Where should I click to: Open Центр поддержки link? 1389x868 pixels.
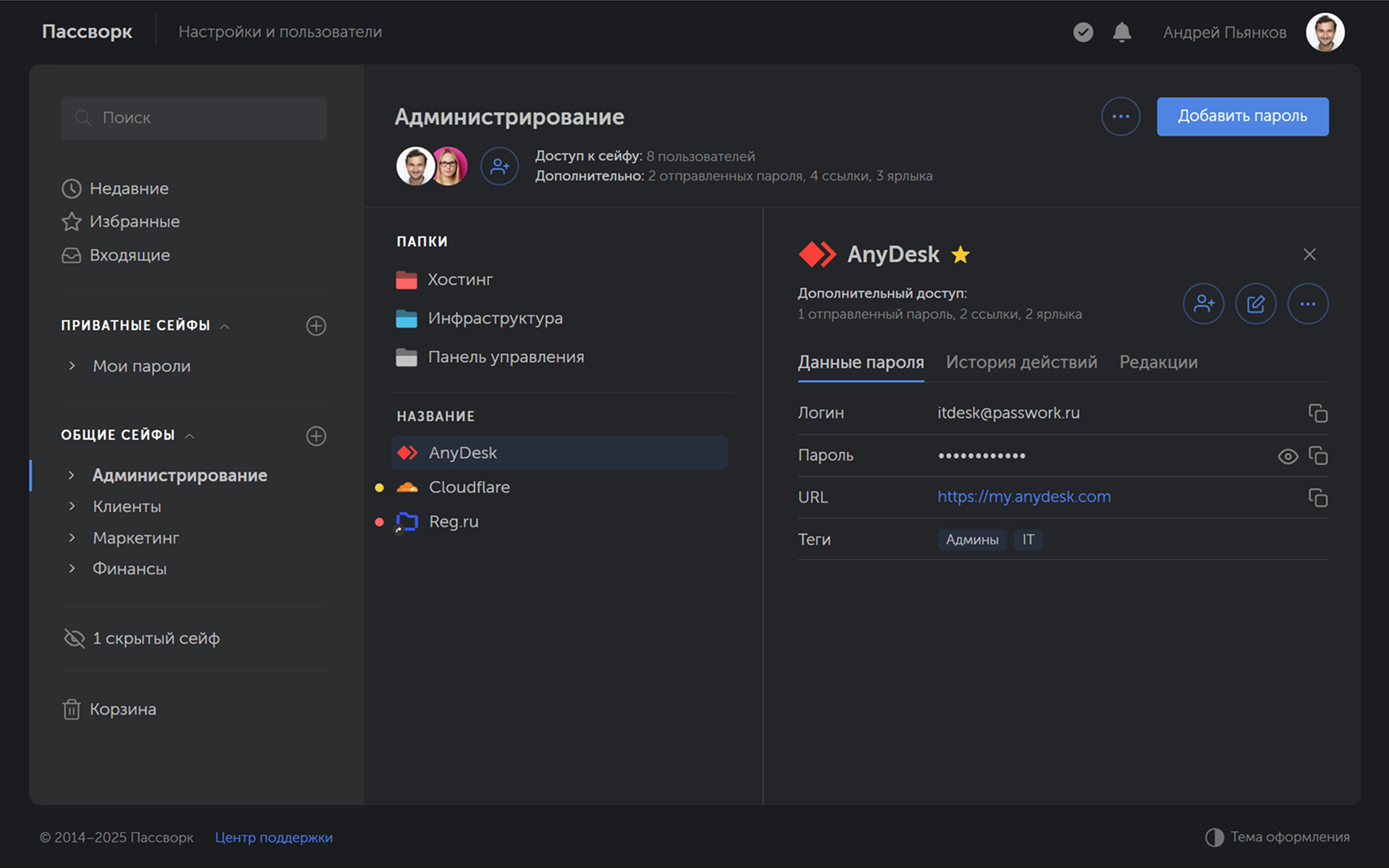(x=273, y=838)
